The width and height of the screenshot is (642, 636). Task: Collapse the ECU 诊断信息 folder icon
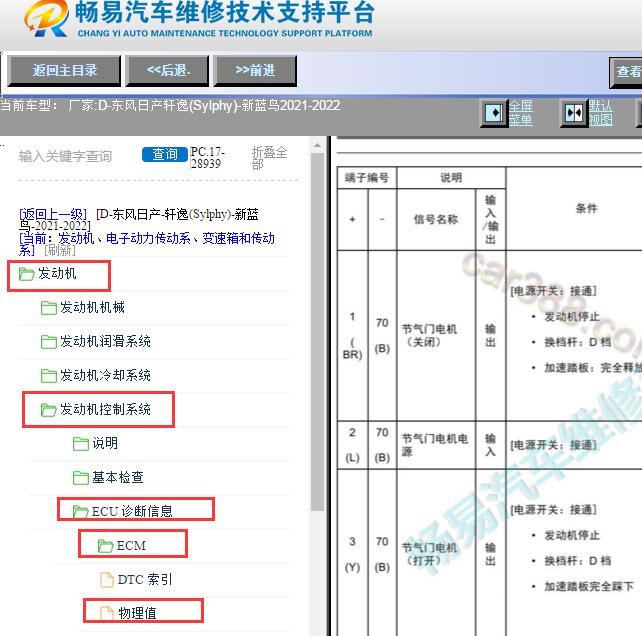80,512
